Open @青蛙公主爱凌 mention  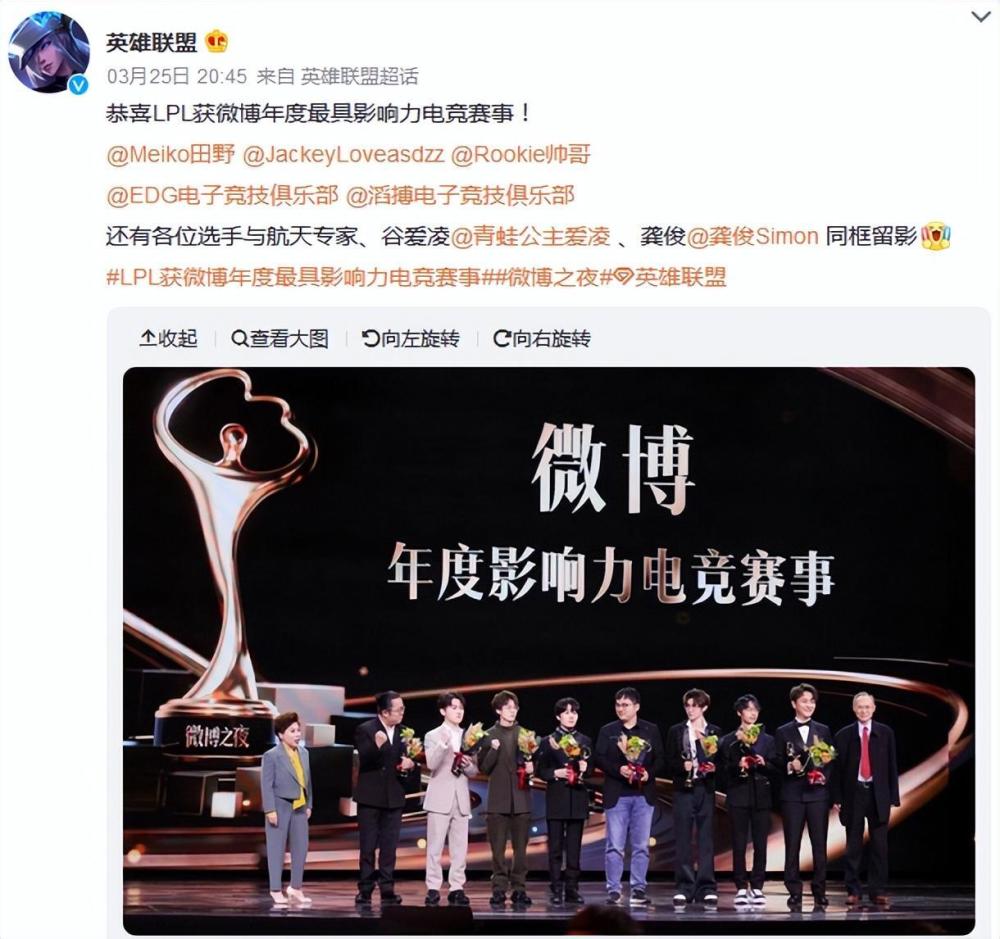pyautogui.click(x=531, y=237)
